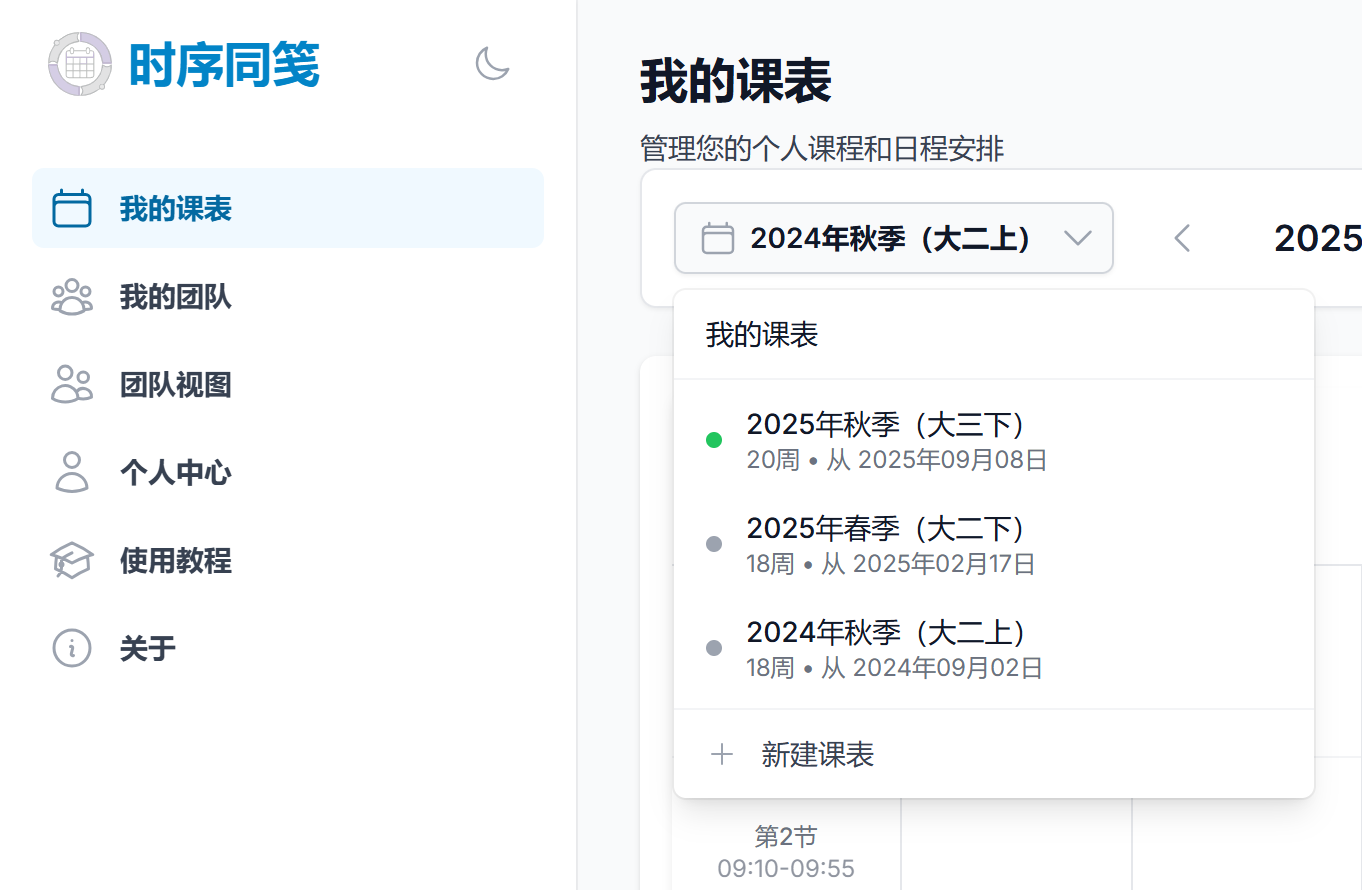Go to previous week with left chevron
The height and width of the screenshot is (890, 1362).
[1182, 238]
